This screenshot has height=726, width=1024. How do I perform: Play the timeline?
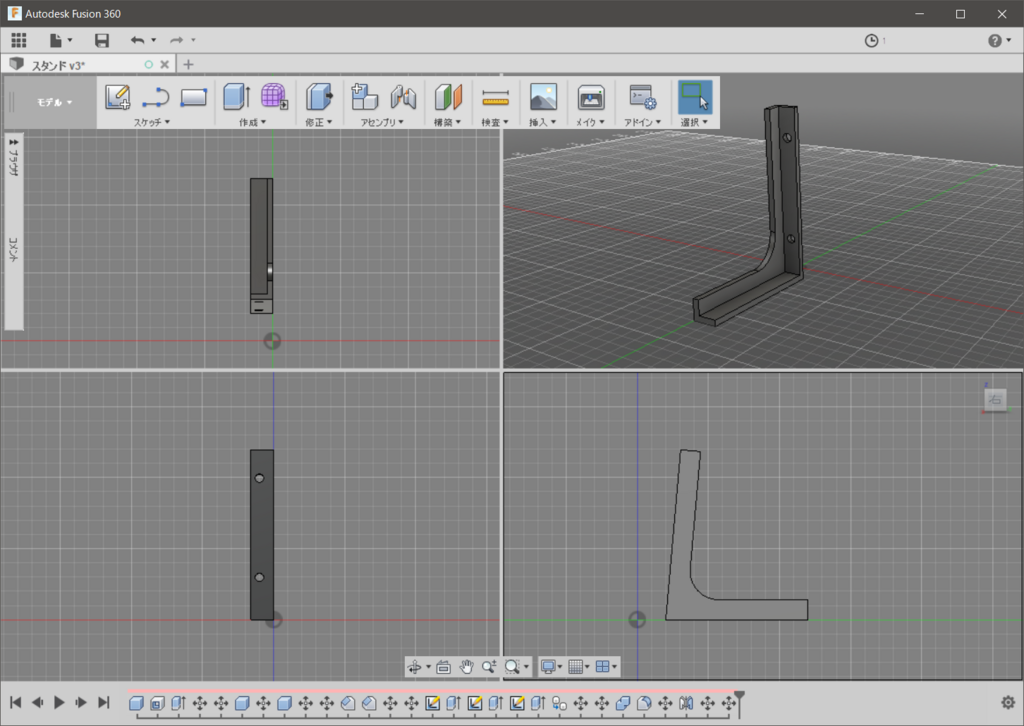click(59, 702)
